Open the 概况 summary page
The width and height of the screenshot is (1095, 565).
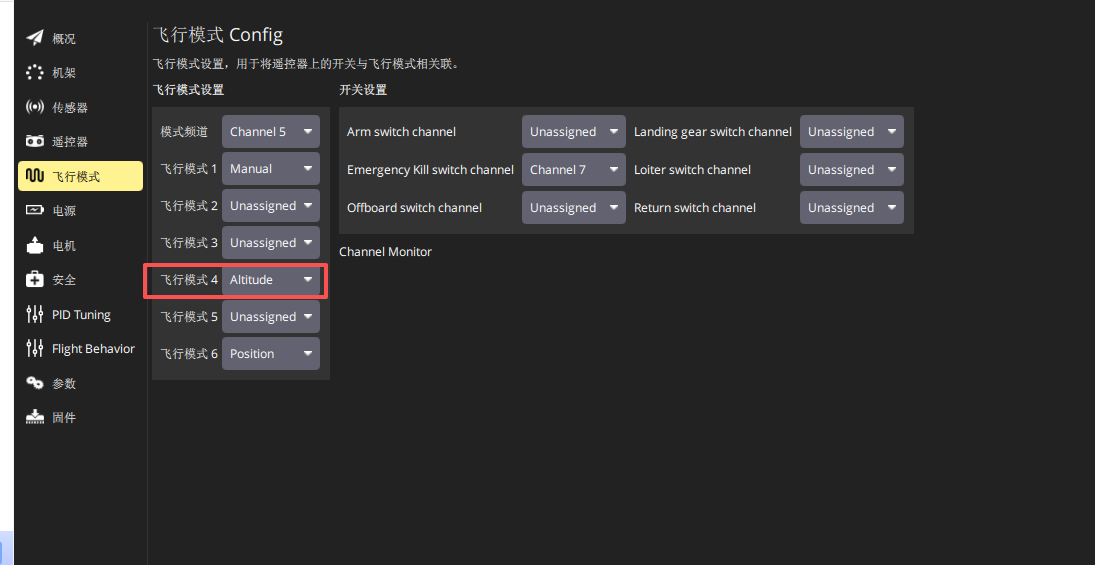tap(80, 38)
